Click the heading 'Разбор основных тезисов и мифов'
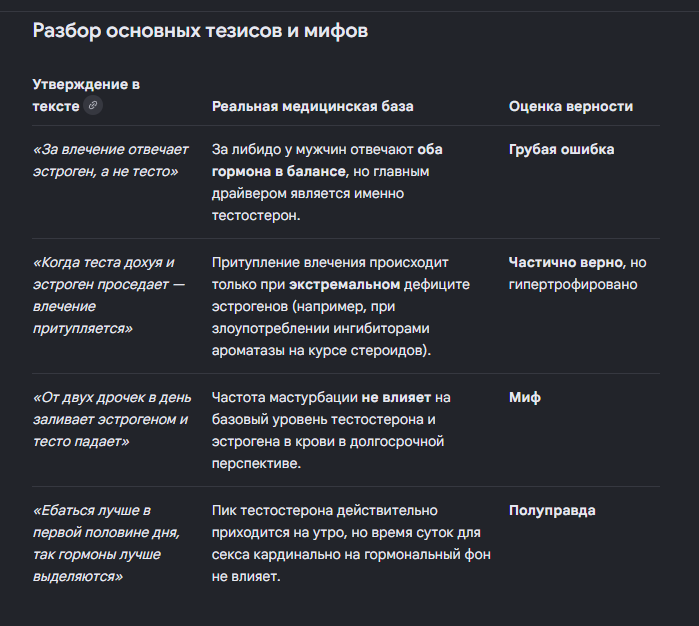The width and height of the screenshot is (699, 626). coord(200,31)
